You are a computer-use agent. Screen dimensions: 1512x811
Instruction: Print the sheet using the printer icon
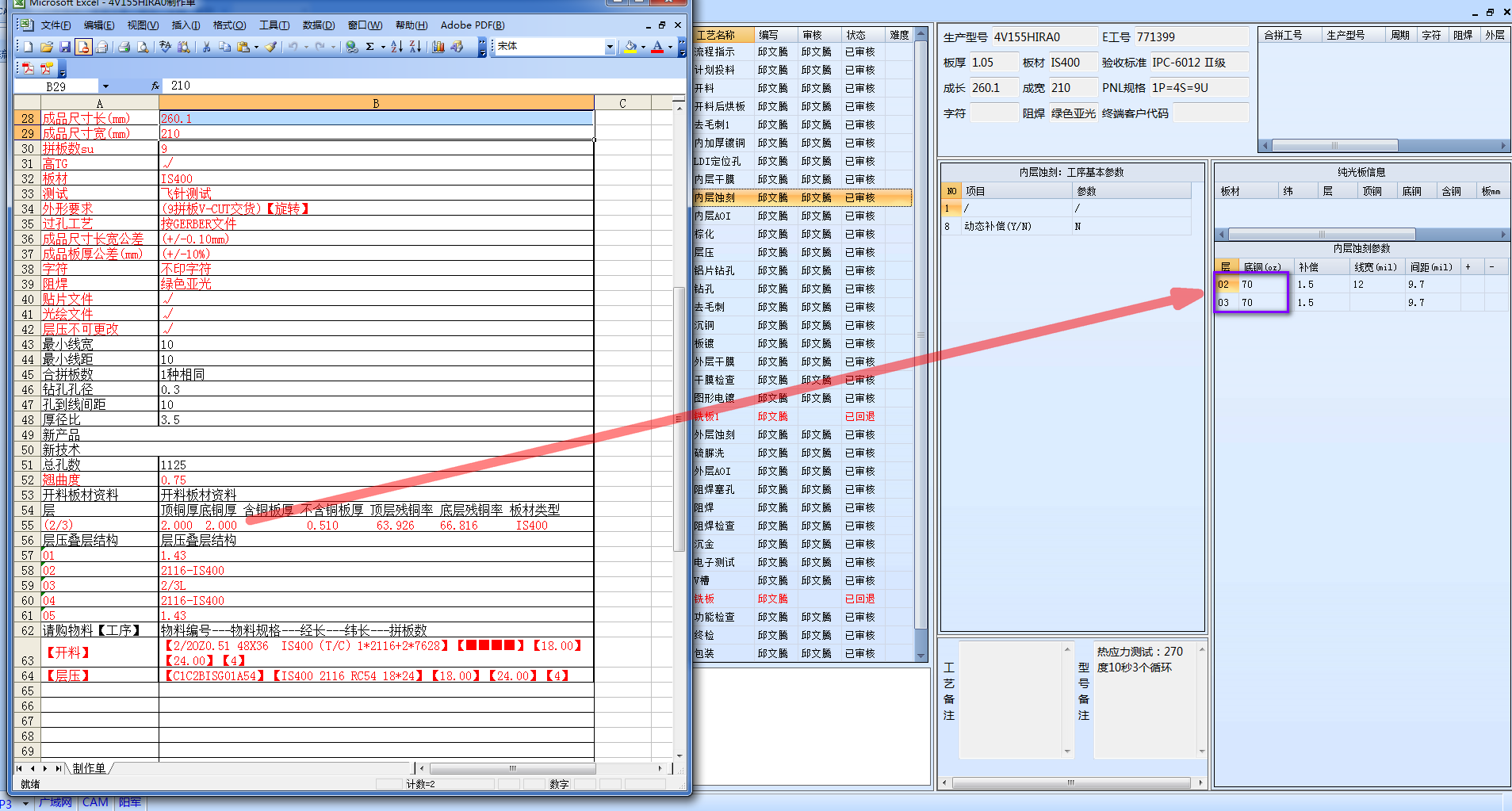[x=124, y=47]
